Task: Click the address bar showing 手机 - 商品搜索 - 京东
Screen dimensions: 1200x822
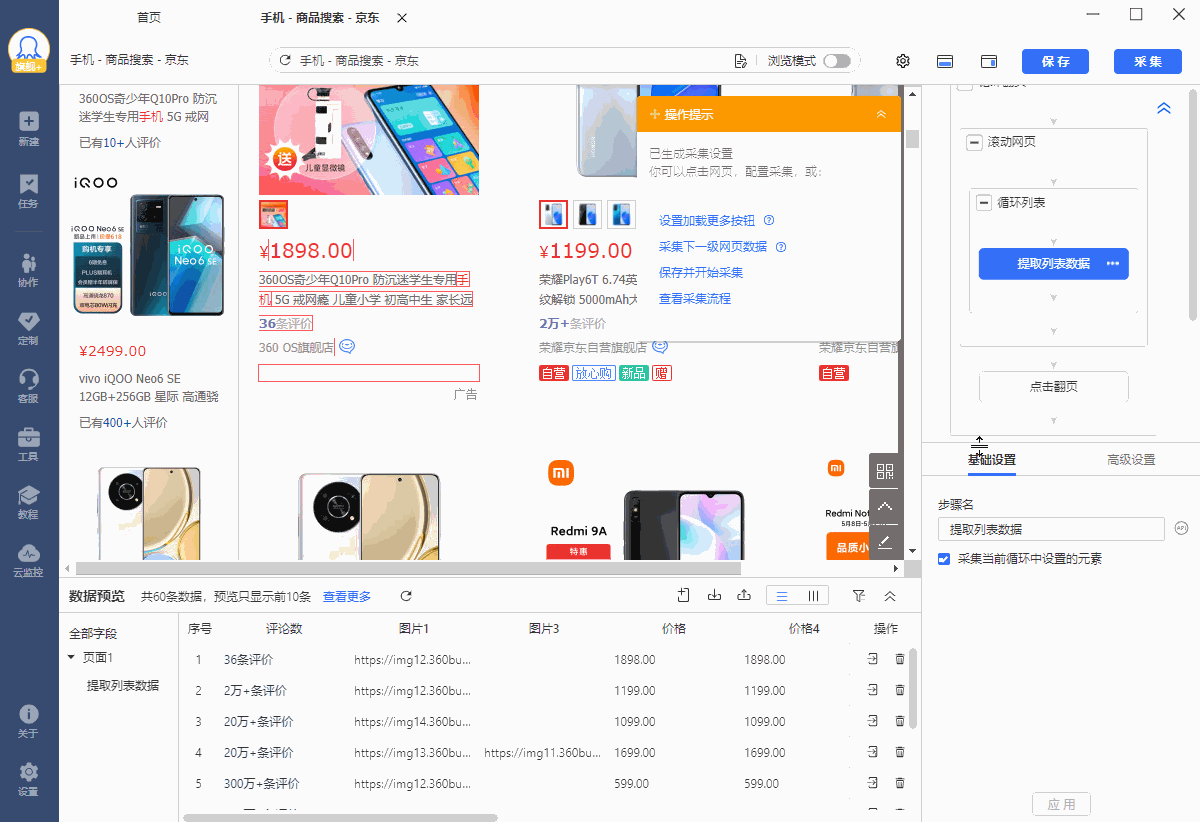Action: [564, 61]
